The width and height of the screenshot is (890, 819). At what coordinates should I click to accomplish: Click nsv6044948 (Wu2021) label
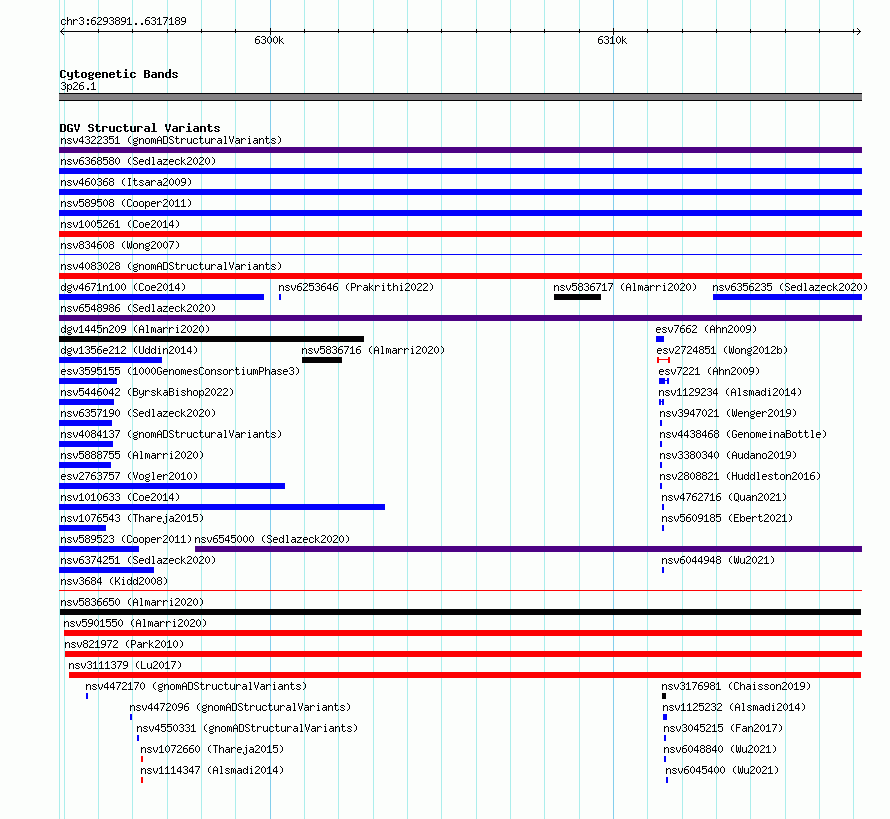[718, 560]
